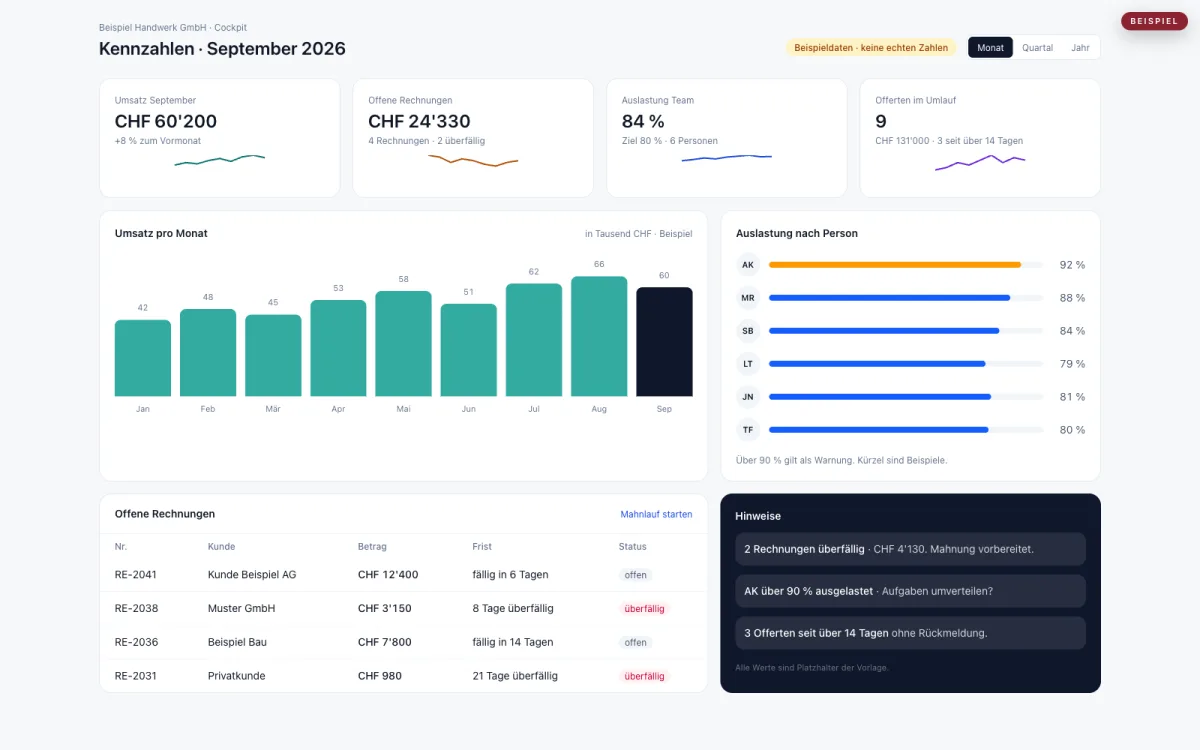Viewport: 1200px width, 750px height.
Task: Click the amount CHF 3'150
Action: tap(385, 608)
